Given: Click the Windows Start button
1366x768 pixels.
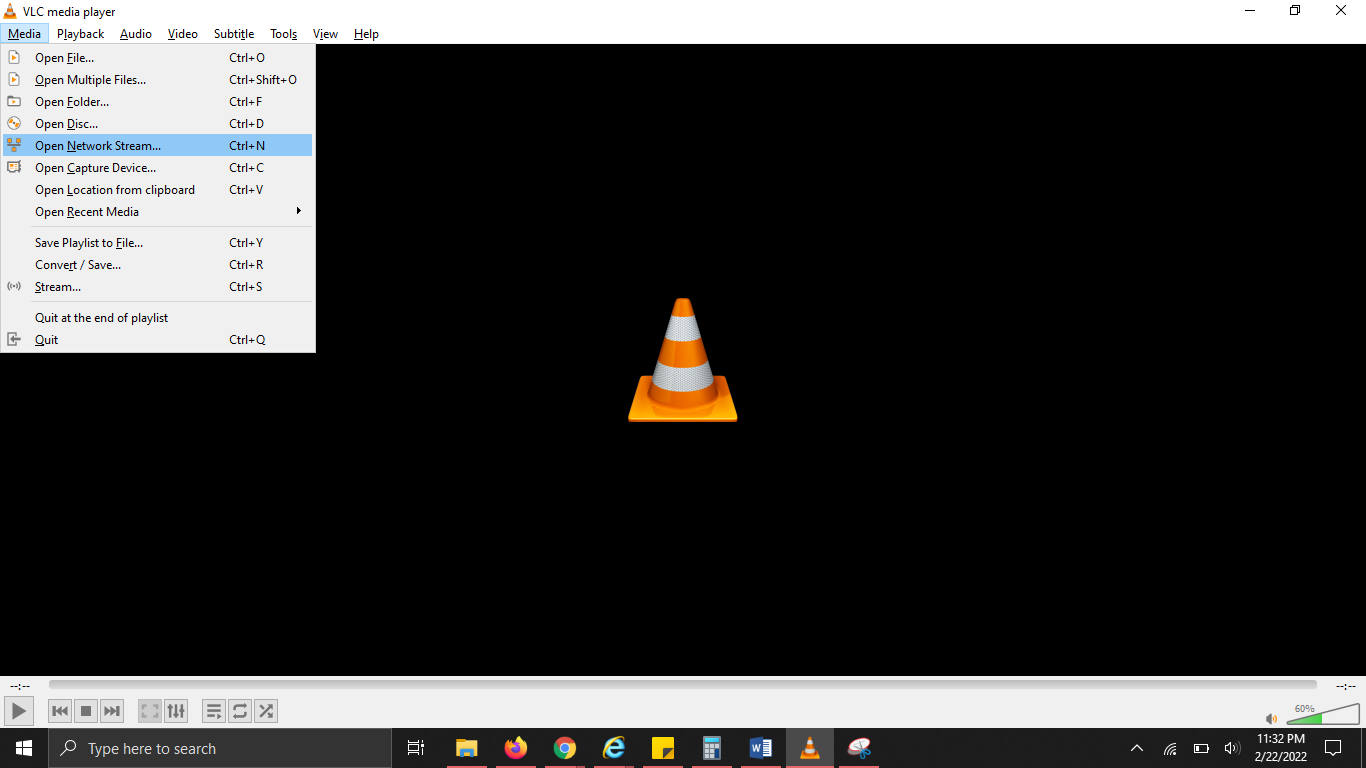Looking at the screenshot, I should pos(24,748).
